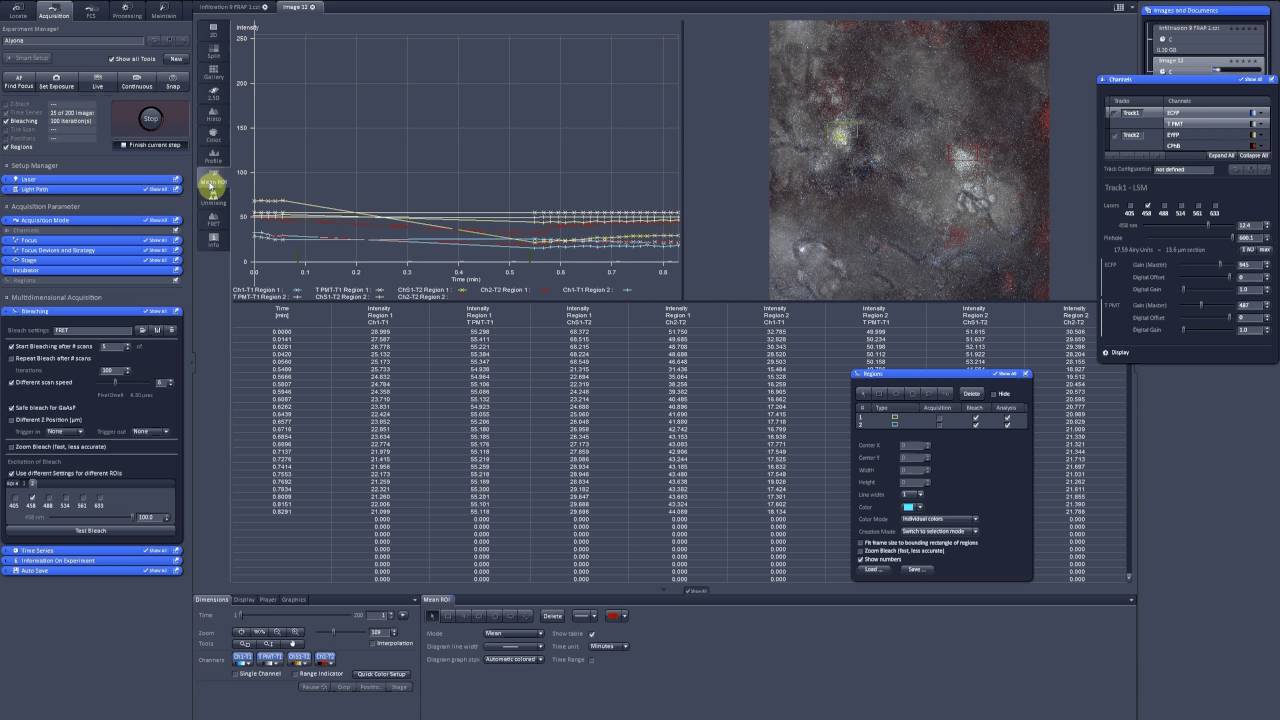Start Continuous scanning
Image resolution: width=1280 pixels, height=720 pixels.
137,82
